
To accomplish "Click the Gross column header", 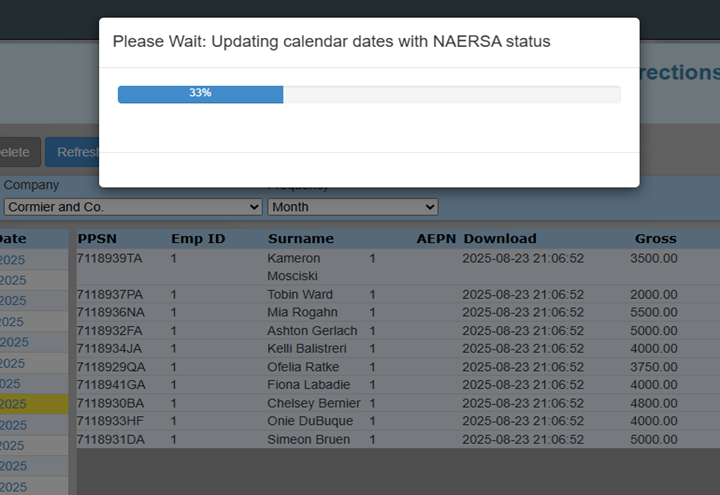I will coord(655,239).
